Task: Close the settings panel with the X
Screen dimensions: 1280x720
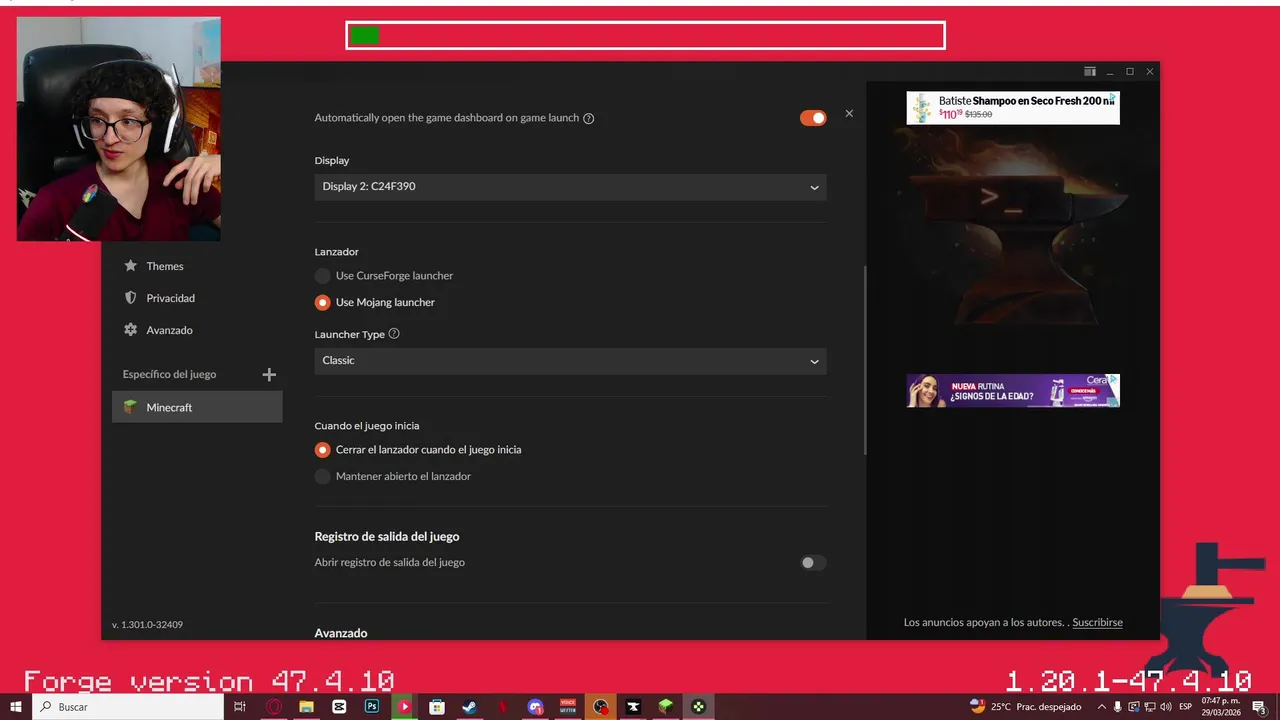Action: tap(849, 113)
